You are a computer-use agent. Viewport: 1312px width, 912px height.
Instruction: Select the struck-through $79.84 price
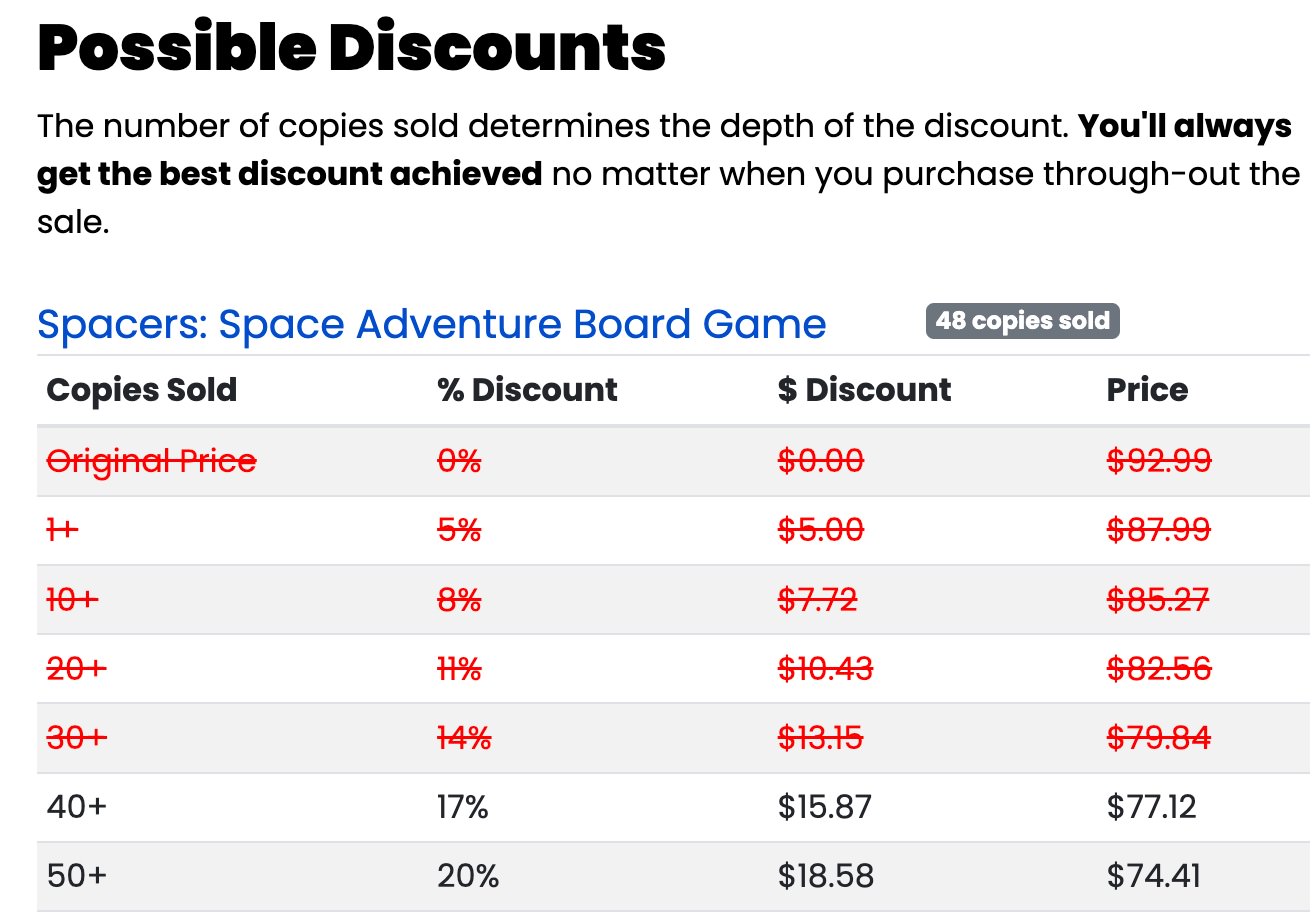[x=1159, y=738]
